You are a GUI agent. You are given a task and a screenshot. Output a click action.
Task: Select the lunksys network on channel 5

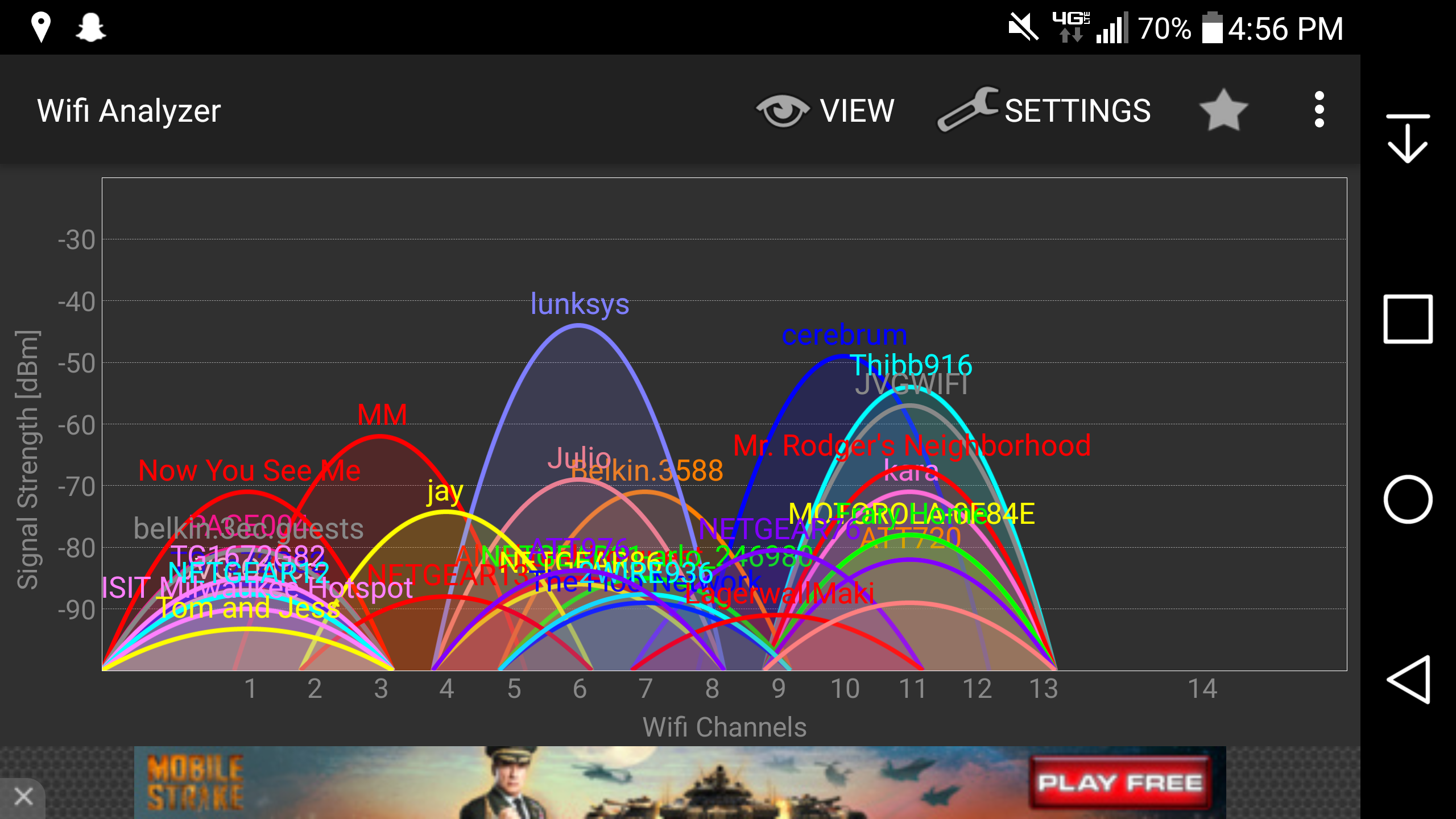coord(581,303)
